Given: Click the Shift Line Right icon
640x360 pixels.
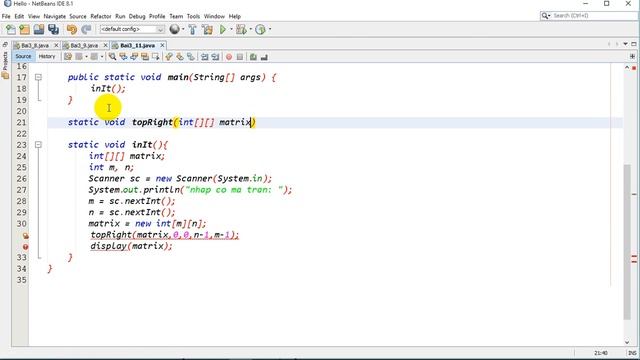Looking at the screenshot, I should 215,57.
